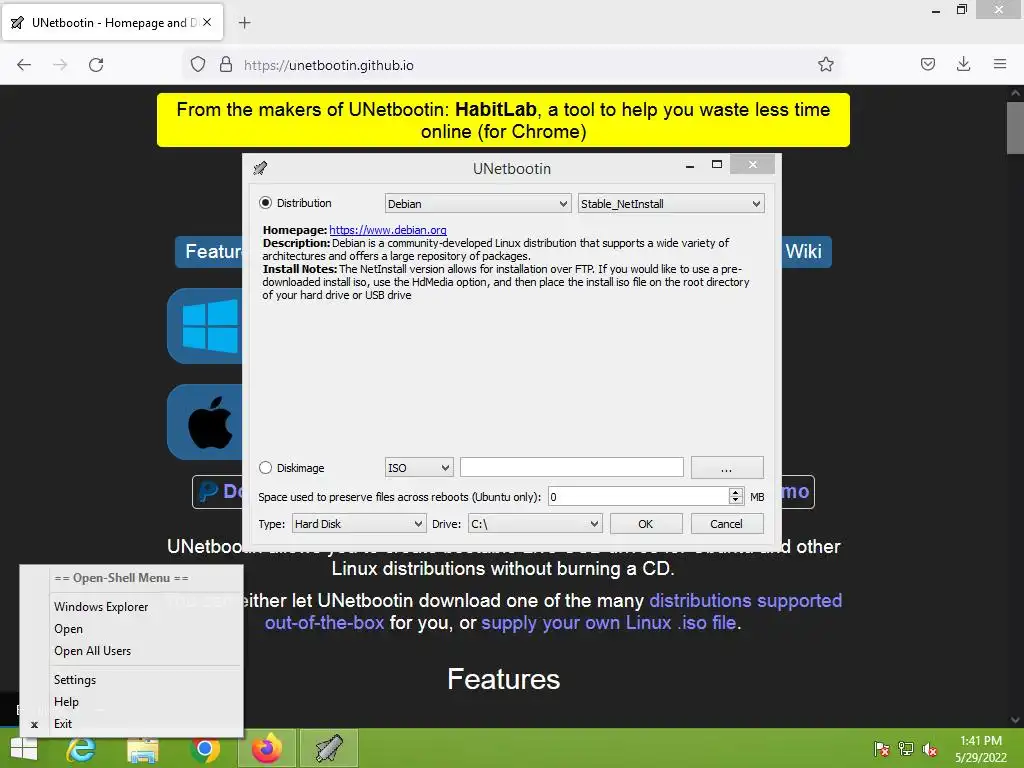This screenshot has width=1024, height=768.
Task: Select the Diskimage radio button
Action: (x=265, y=468)
